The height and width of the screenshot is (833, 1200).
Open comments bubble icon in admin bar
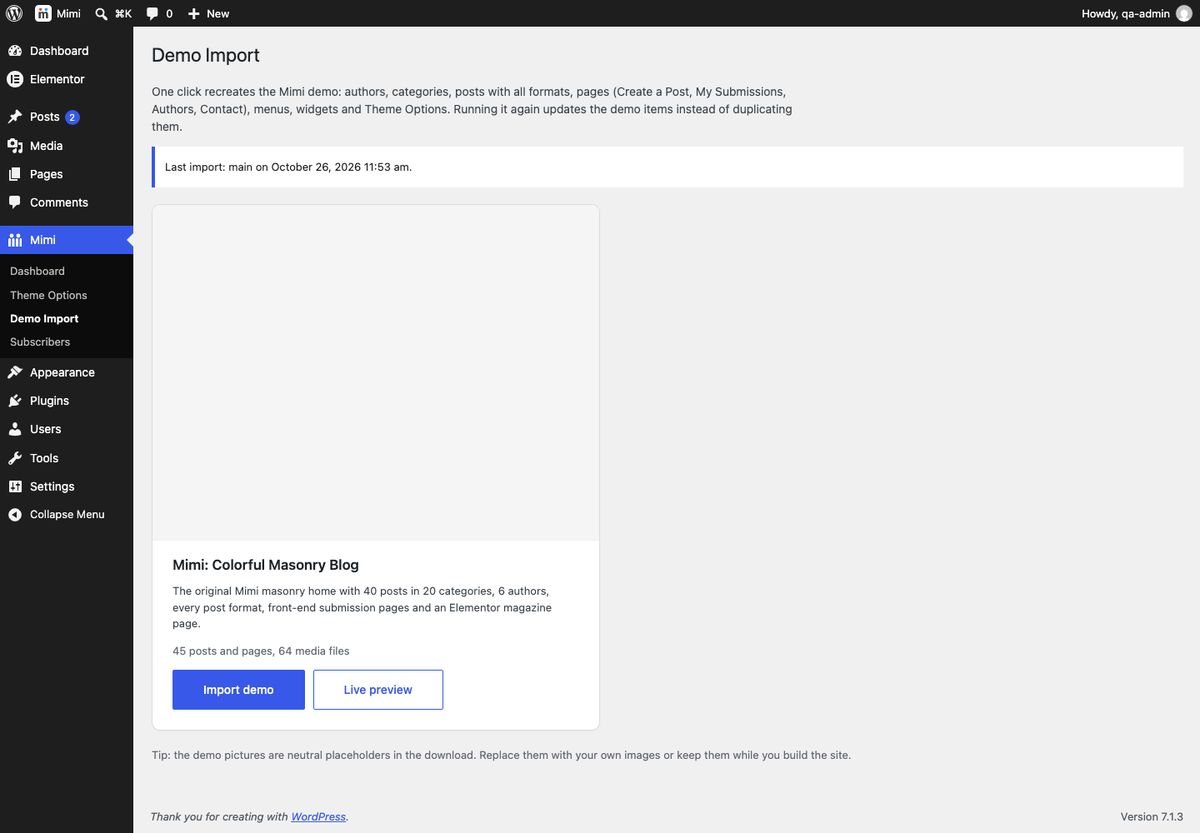tap(152, 14)
